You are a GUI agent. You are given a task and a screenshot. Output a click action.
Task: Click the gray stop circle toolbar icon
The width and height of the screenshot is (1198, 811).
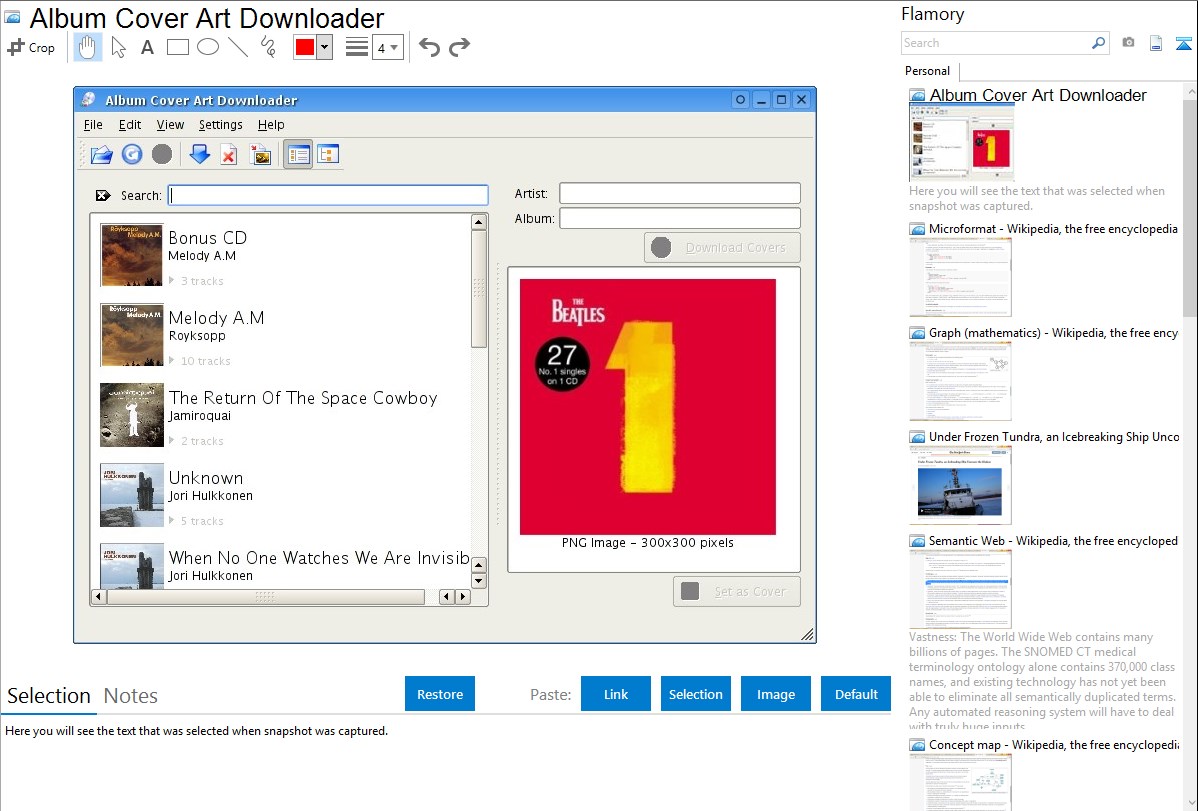[162, 154]
